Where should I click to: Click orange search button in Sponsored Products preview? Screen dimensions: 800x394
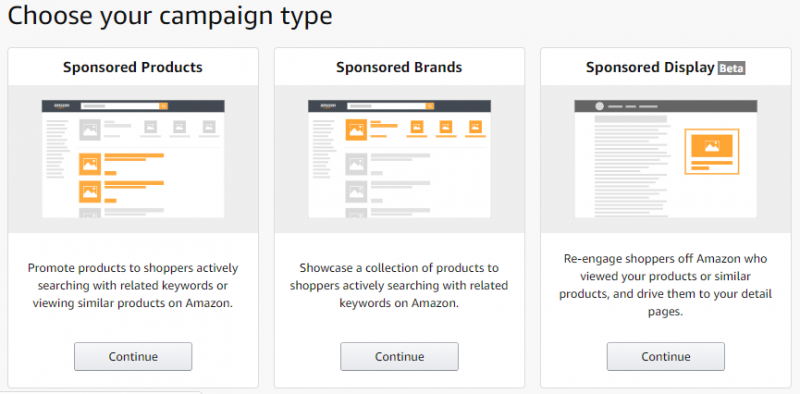164,106
